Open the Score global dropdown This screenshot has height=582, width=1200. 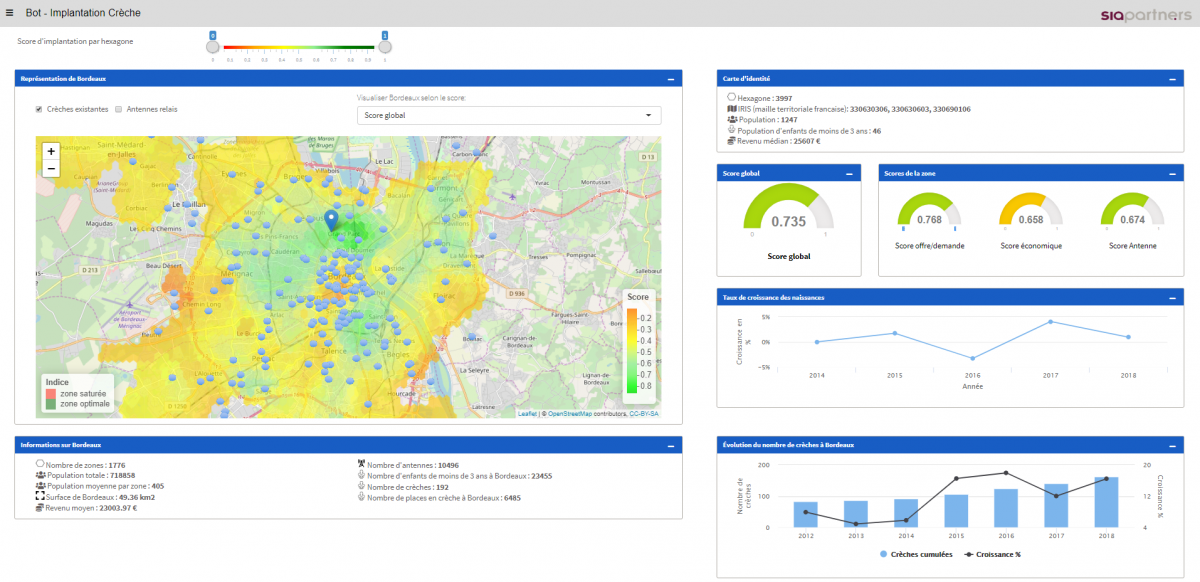(x=508, y=115)
